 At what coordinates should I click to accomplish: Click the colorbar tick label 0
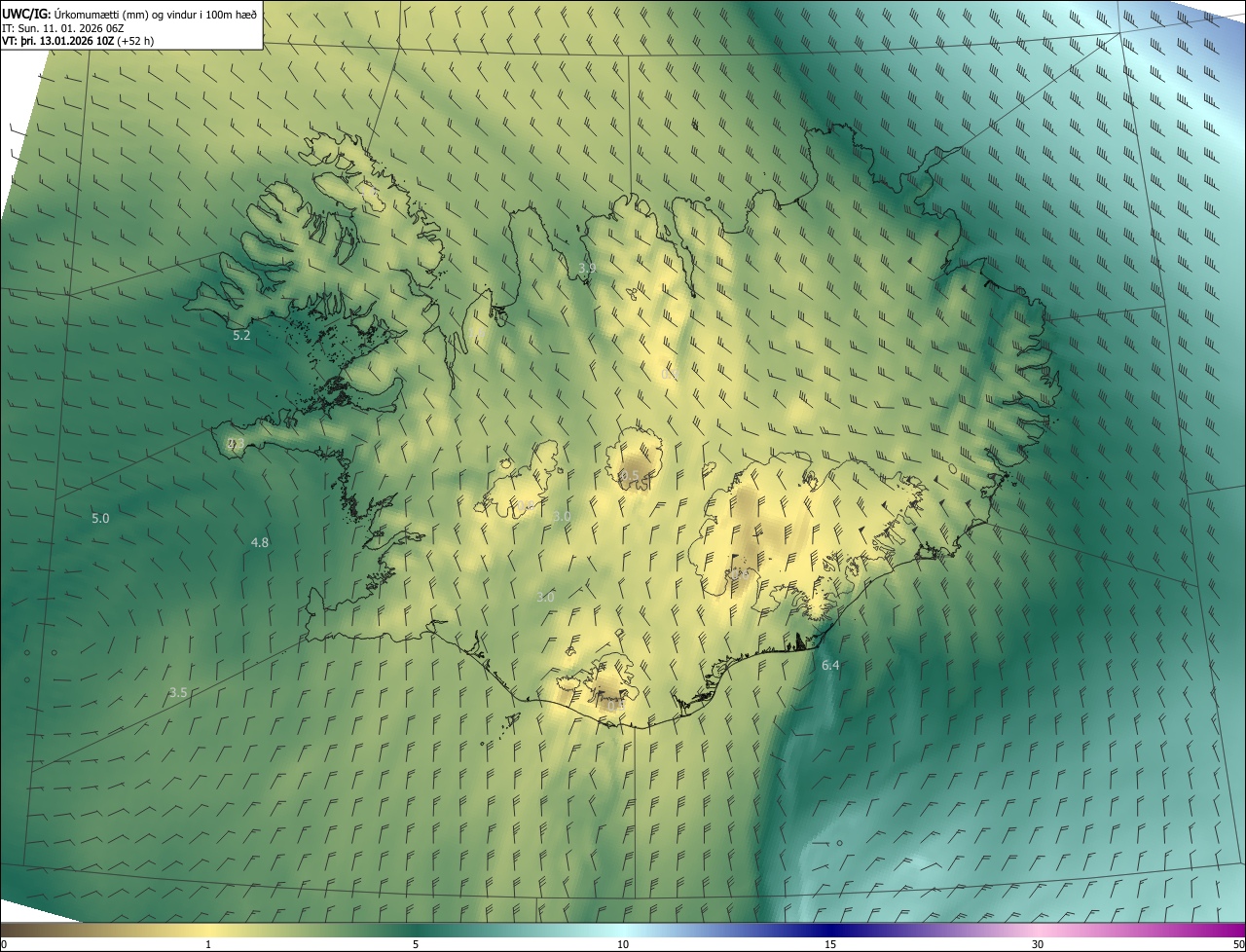click(x=4, y=944)
